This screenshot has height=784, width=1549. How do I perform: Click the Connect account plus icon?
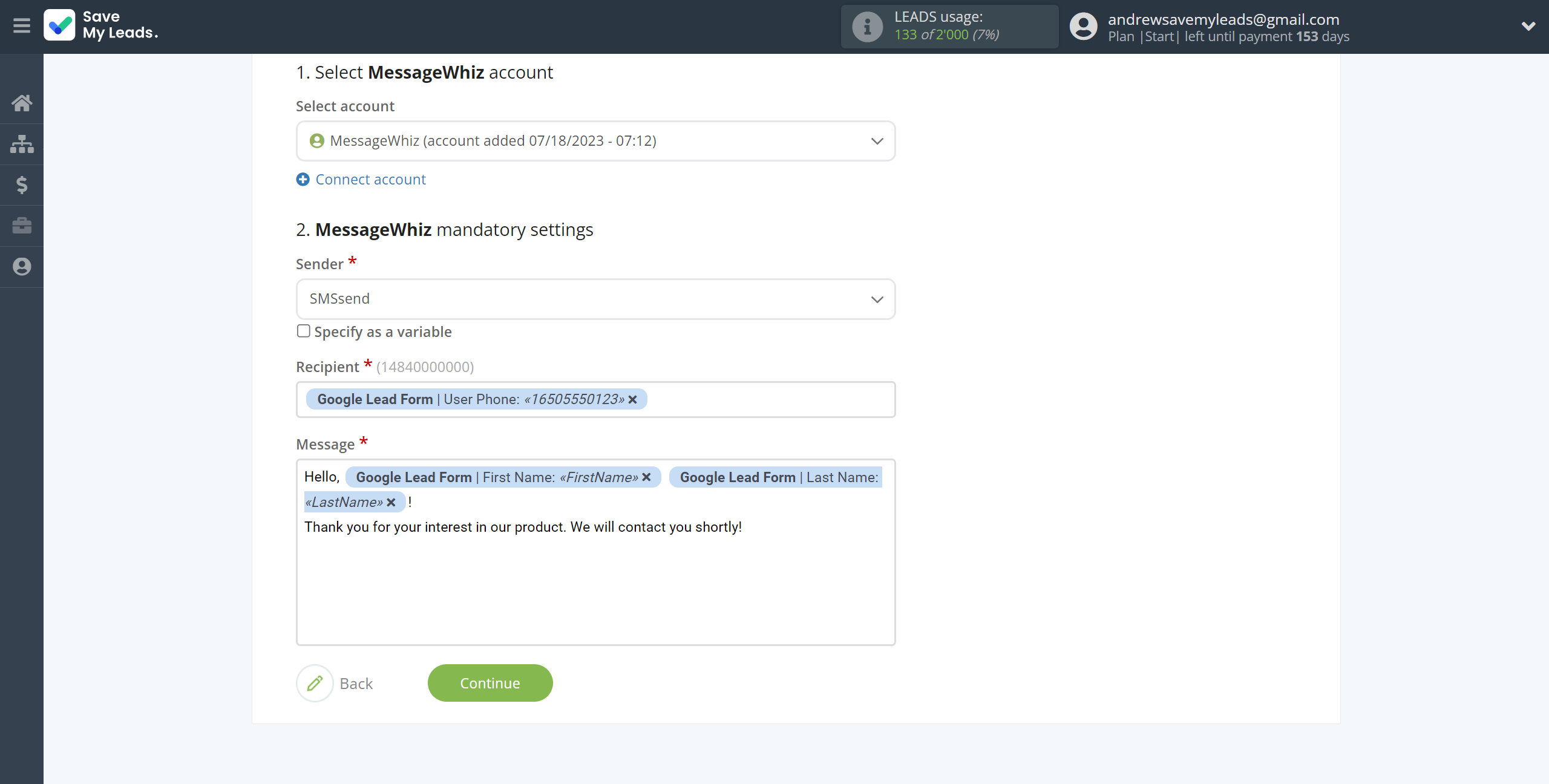click(303, 180)
